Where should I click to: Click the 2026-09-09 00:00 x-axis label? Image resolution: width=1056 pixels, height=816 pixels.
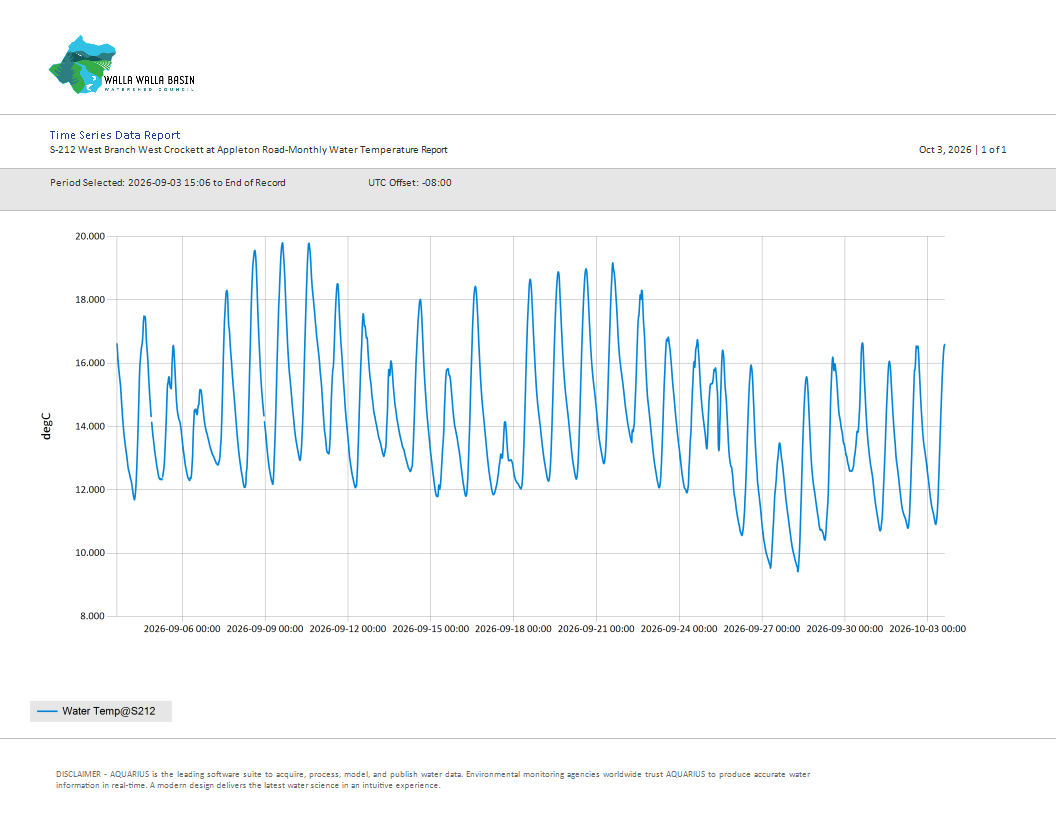tap(265, 629)
